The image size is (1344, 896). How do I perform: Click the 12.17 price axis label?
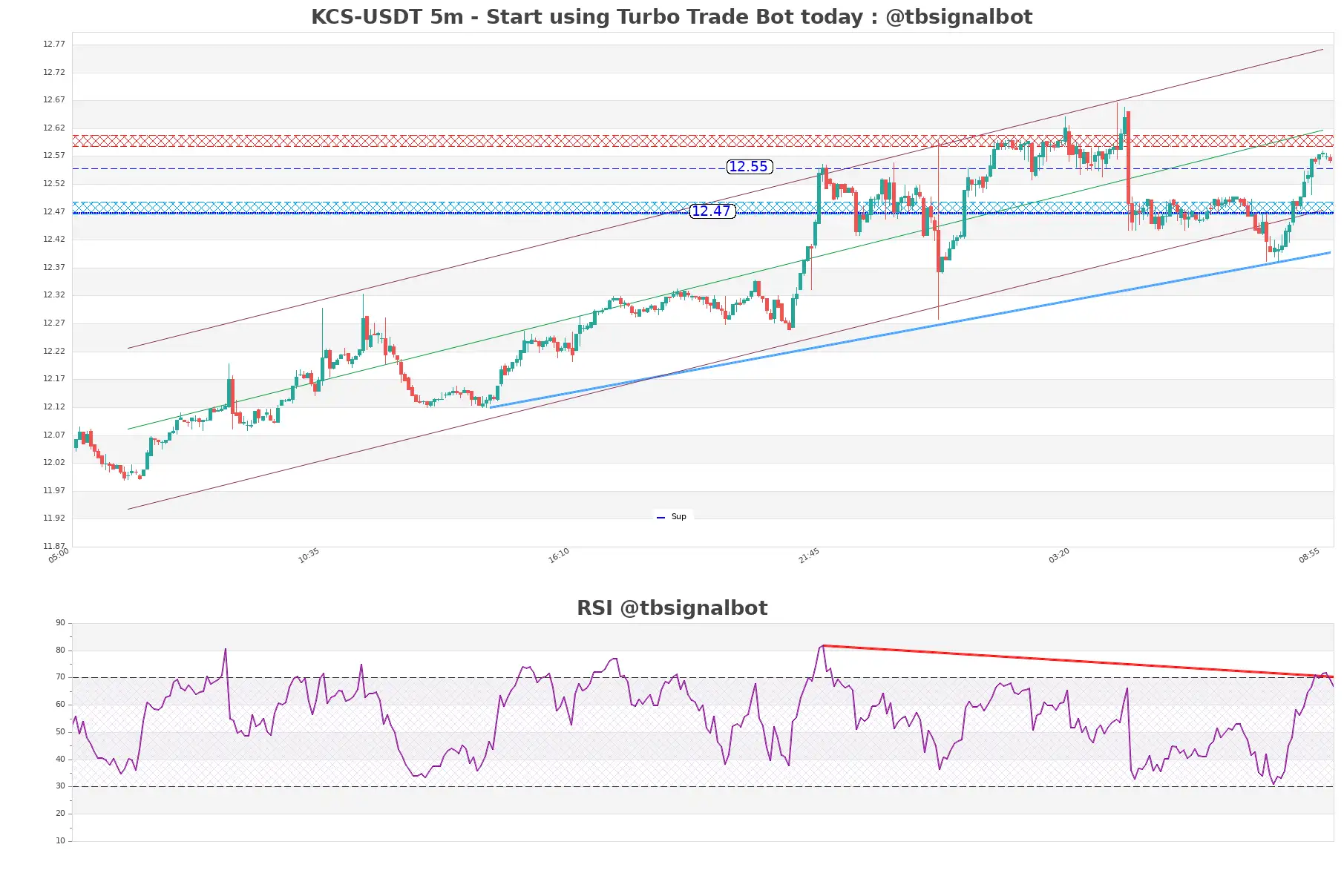click(x=54, y=379)
